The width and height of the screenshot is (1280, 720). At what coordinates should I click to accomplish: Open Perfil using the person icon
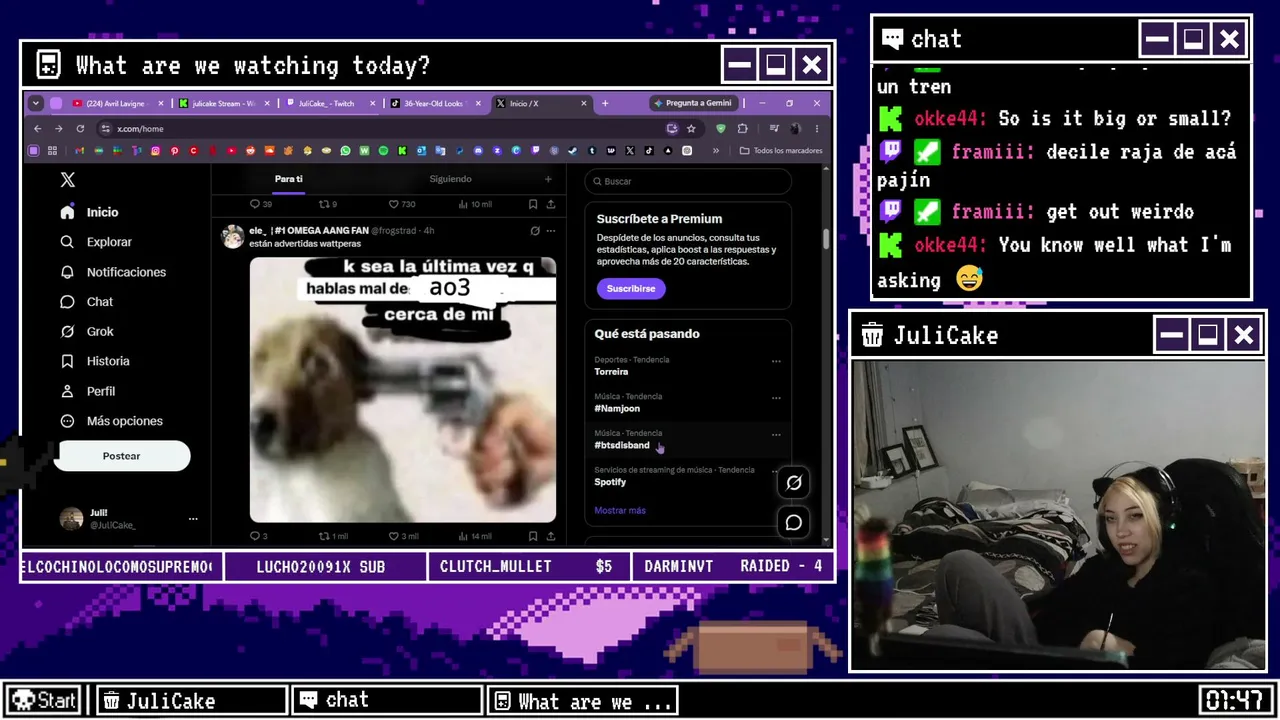67,391
